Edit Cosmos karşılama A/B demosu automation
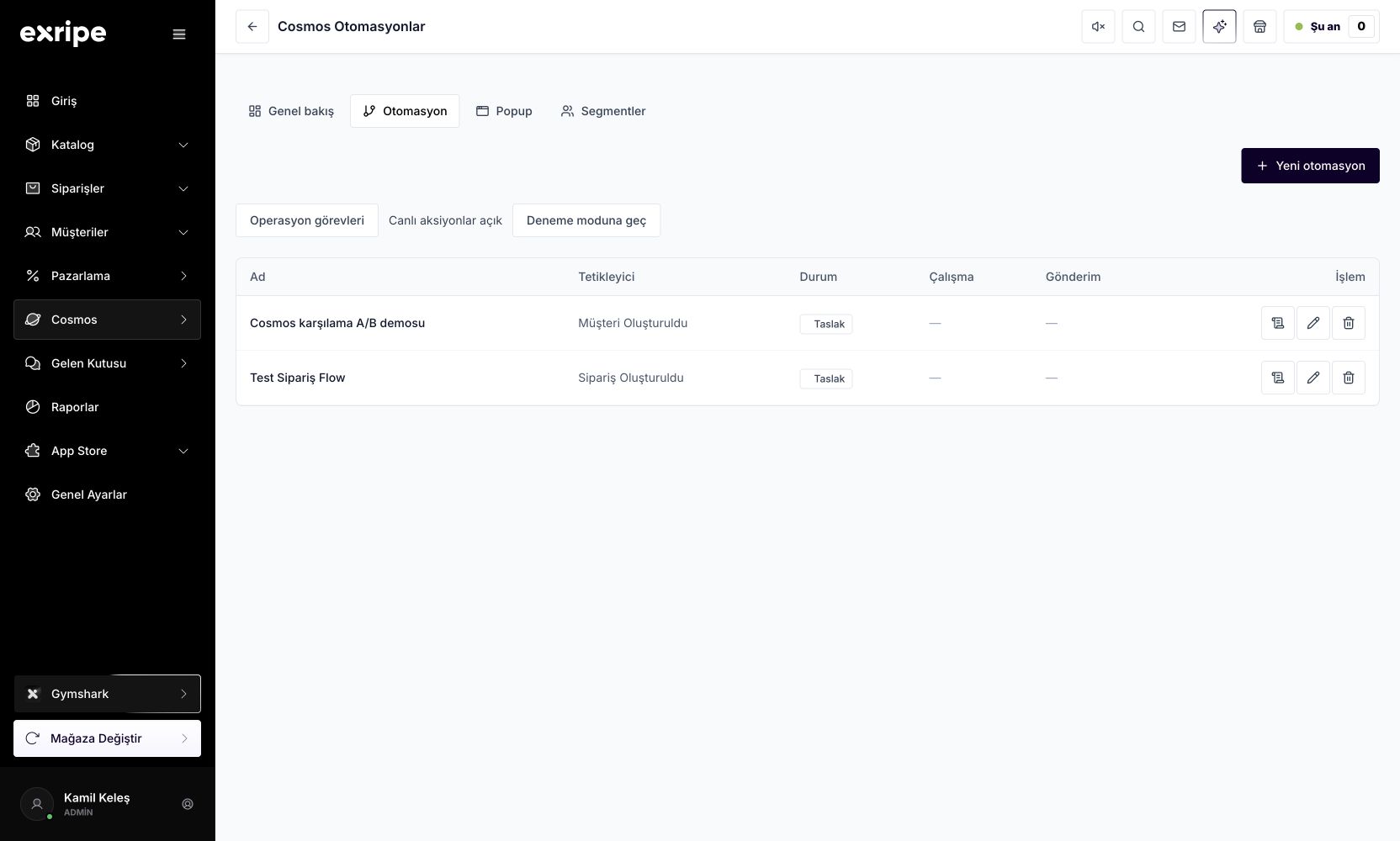This screenshot has height=841, width=1400. (x=1313, y=323)
